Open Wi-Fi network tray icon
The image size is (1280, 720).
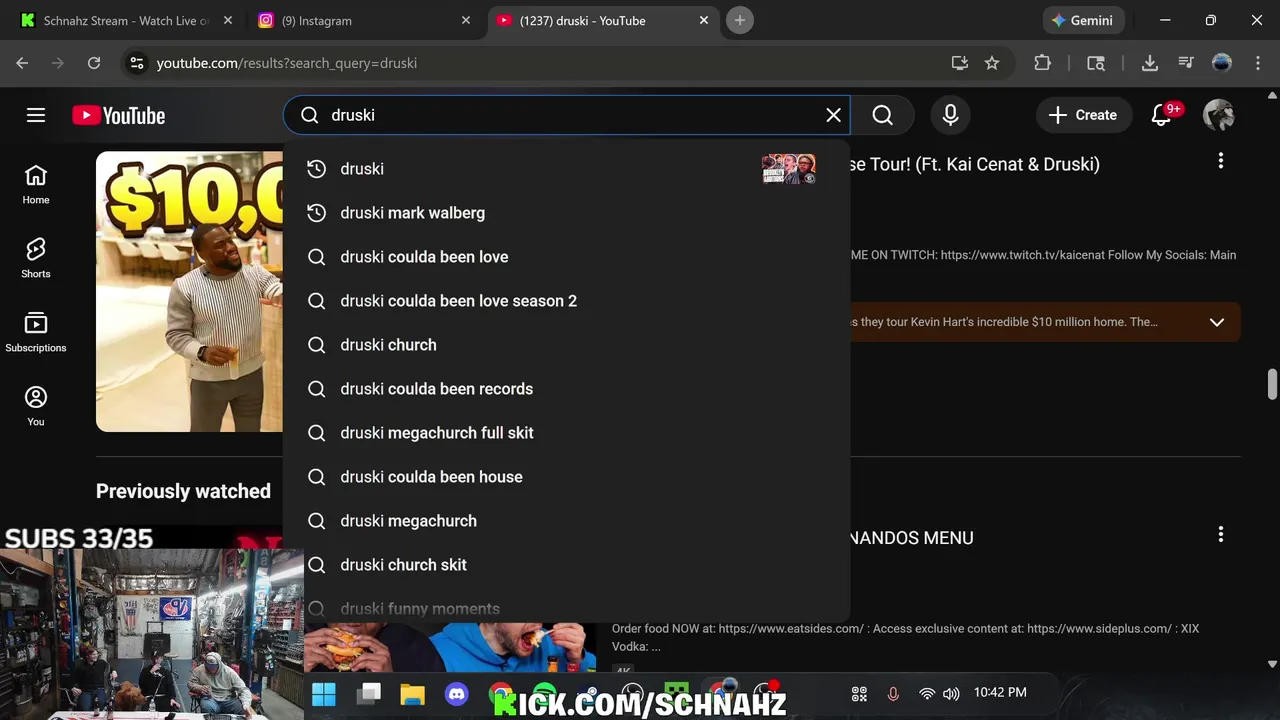[x=927, y=693]
